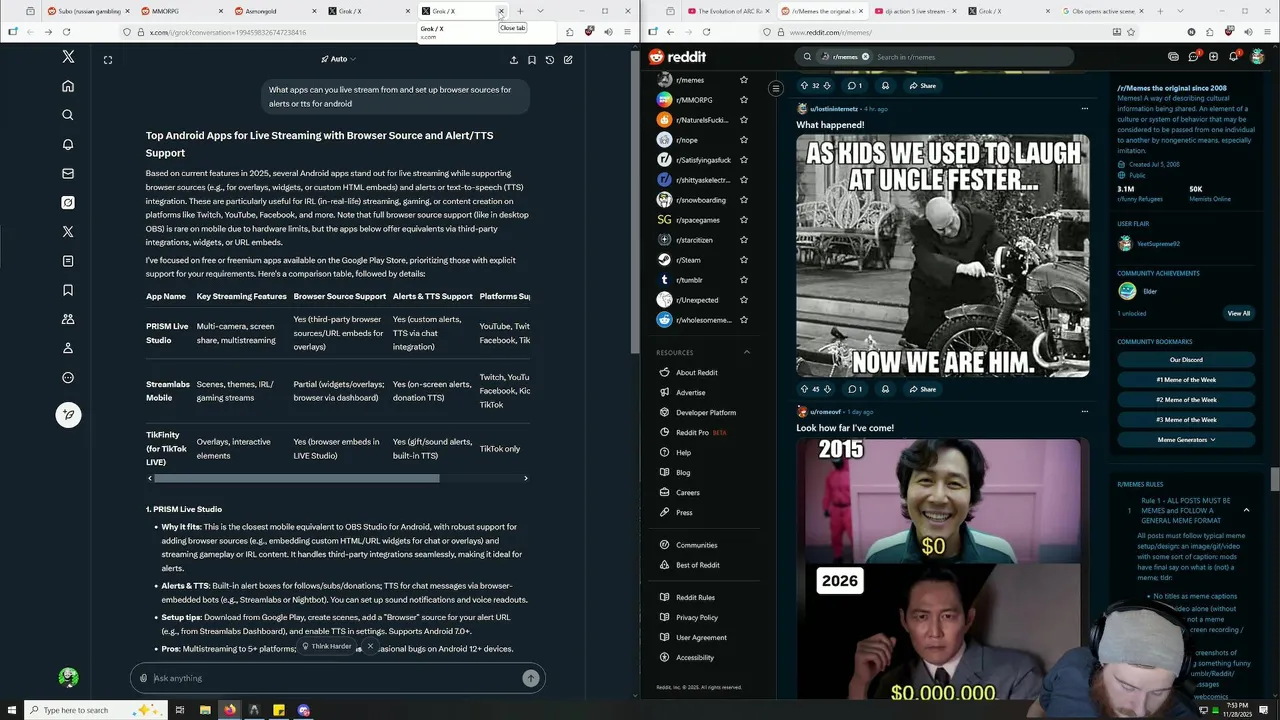Viewport: 1280px width, 720px height.
Task: Open the Our Discord bookmark button
Action: point(1186,360)
